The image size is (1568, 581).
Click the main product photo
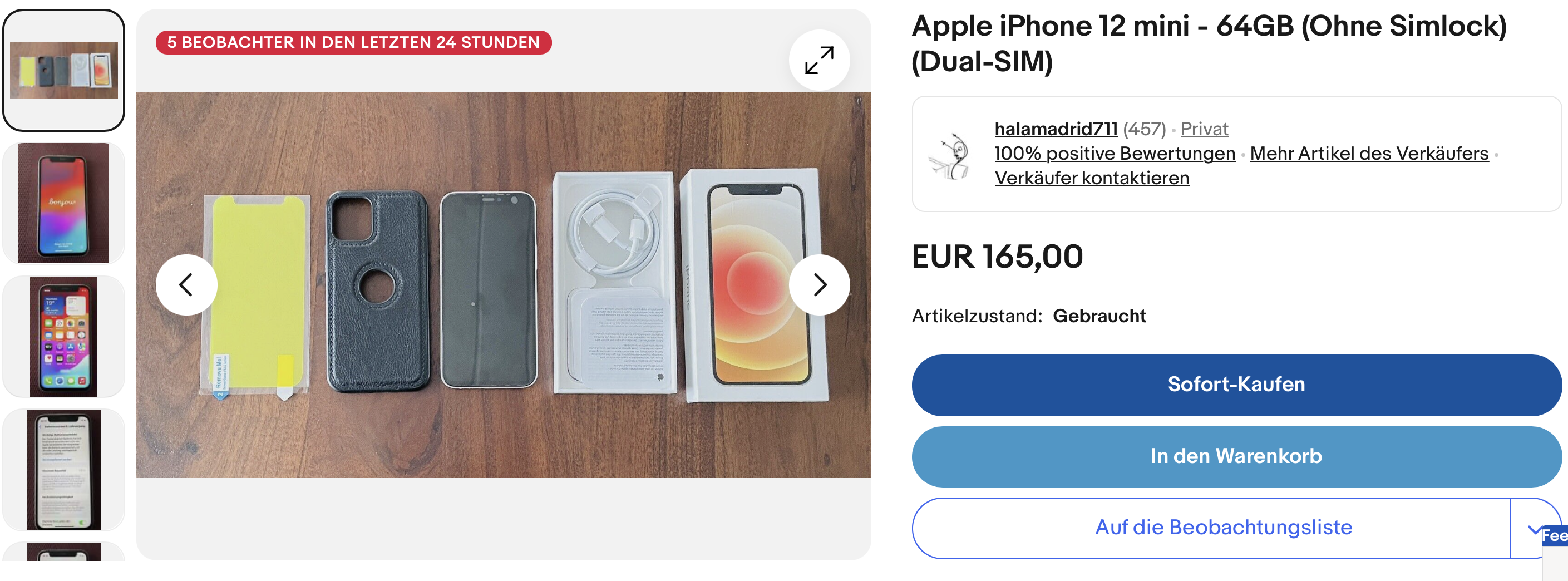(x=504, y=284)
